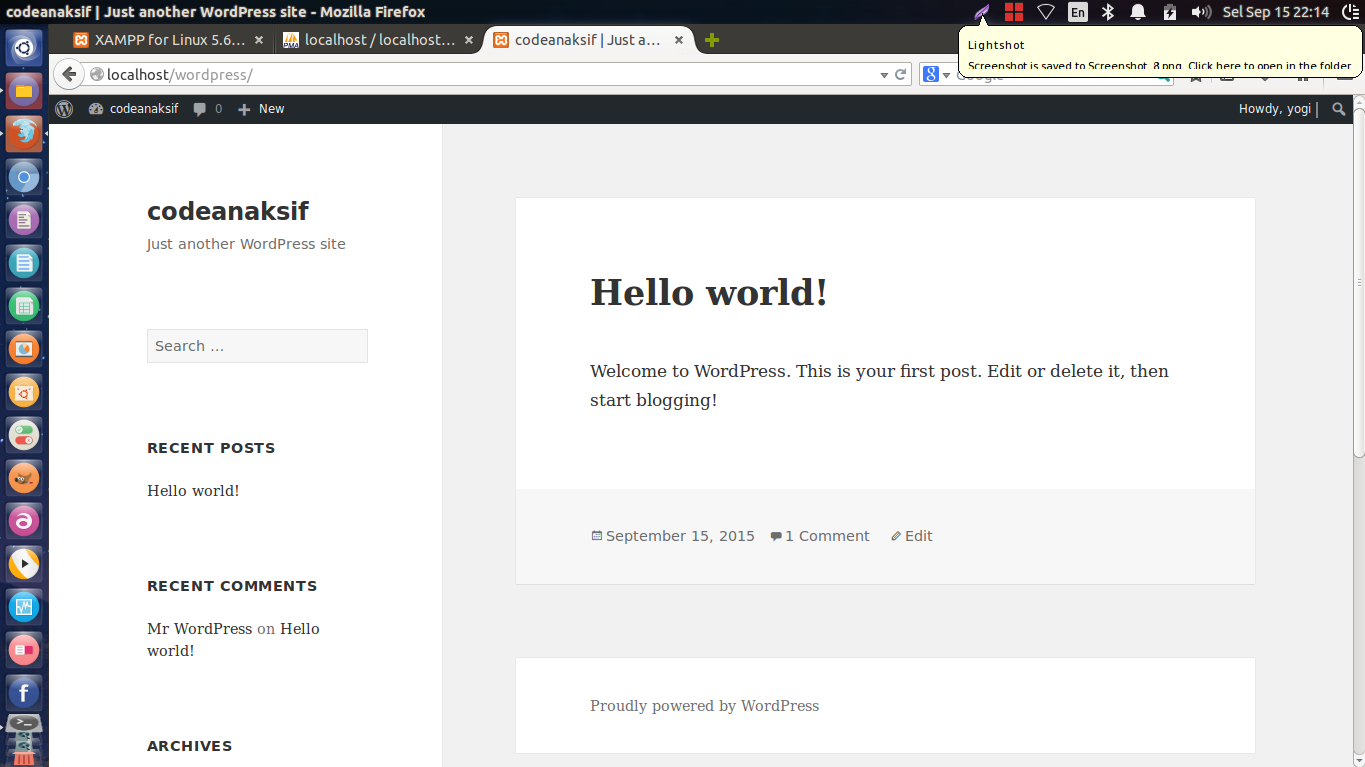Open the WordPress logo menu in admin bar
Viewport: 1365px width, 767px height.
point(62,108)
